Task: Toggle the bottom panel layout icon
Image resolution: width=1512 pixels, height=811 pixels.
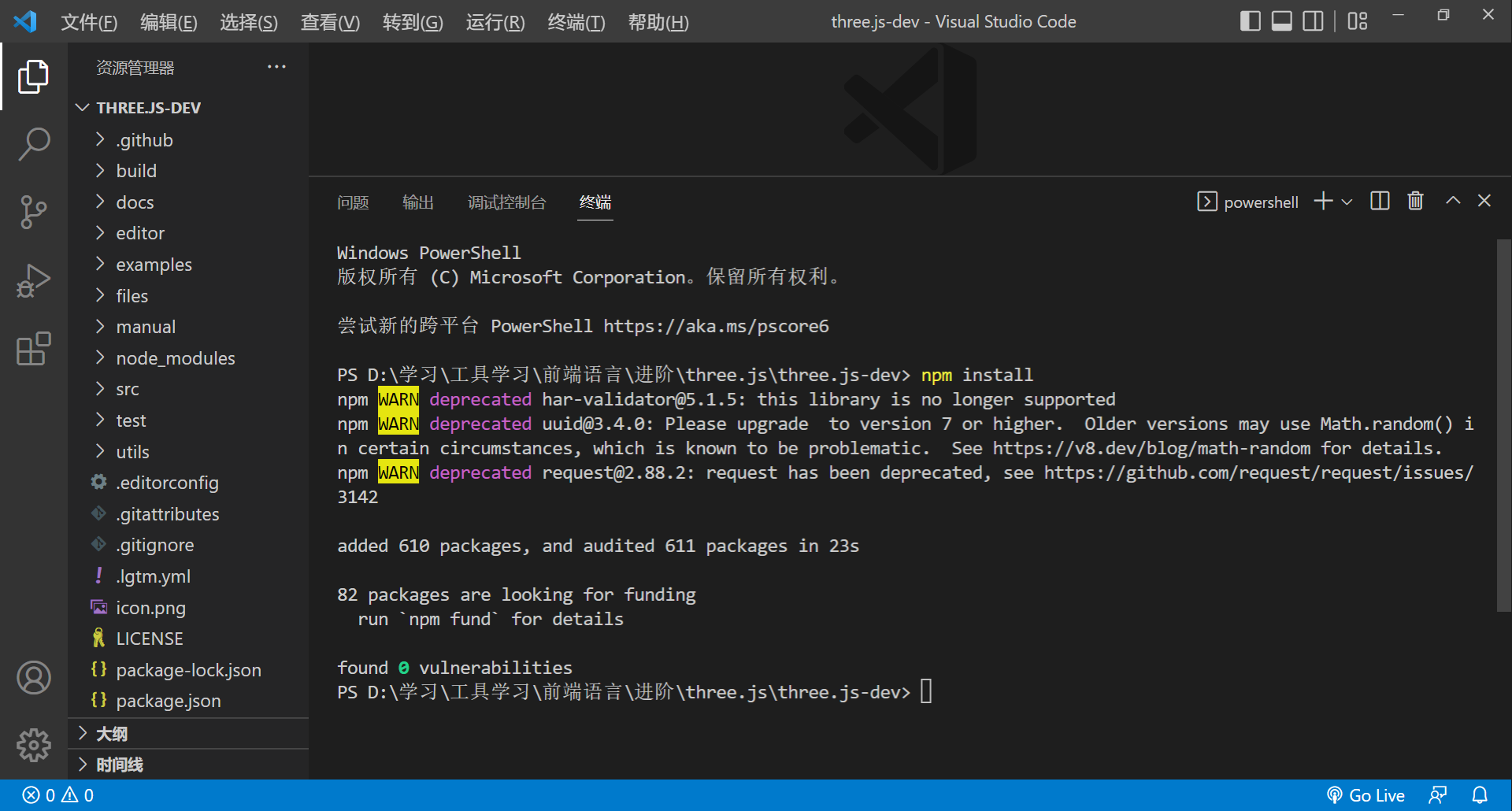Action: pos(1282,21)
